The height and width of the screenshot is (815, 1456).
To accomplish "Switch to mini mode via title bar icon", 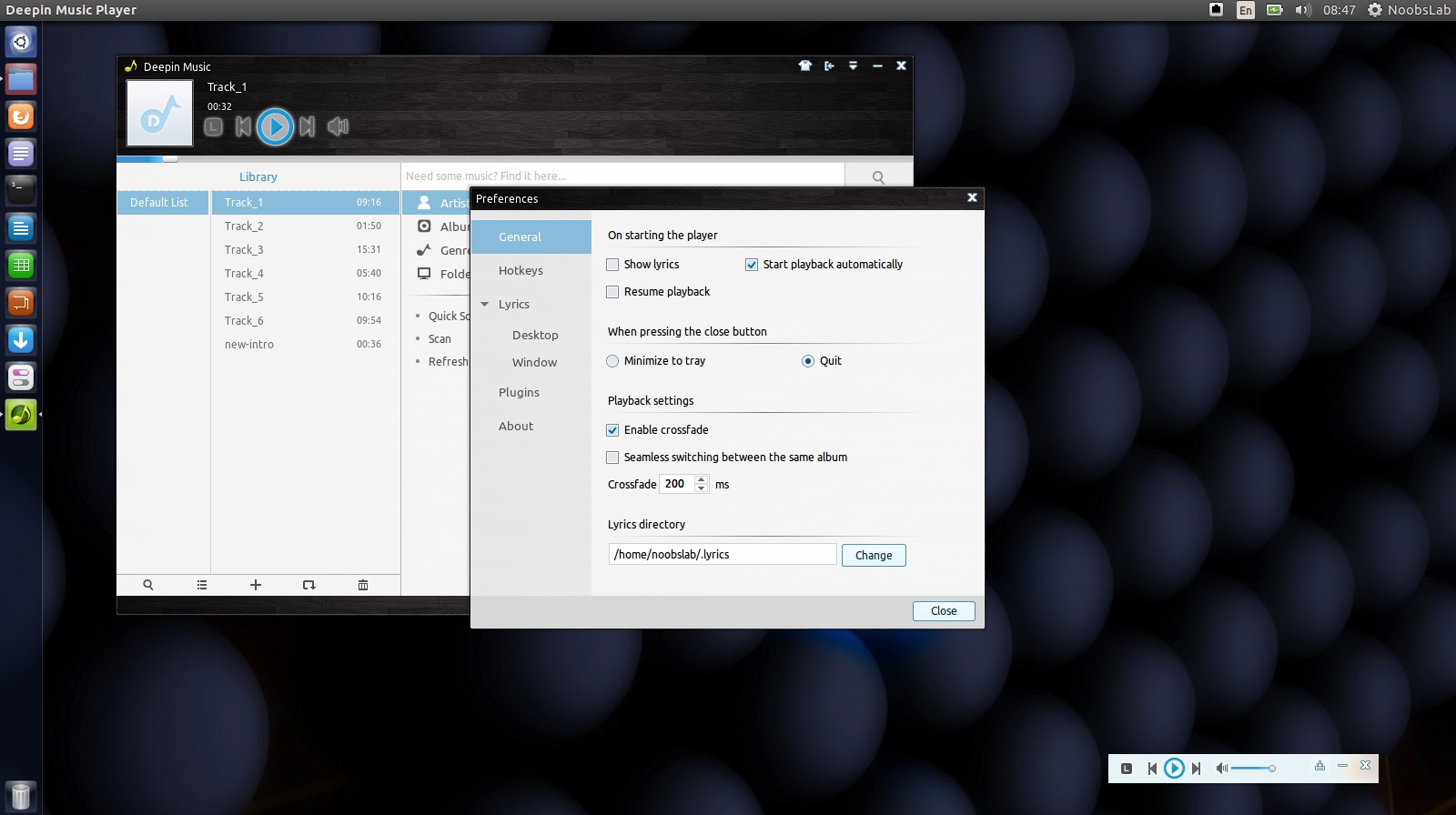I will pyautogui.click(x=829, y=65).
